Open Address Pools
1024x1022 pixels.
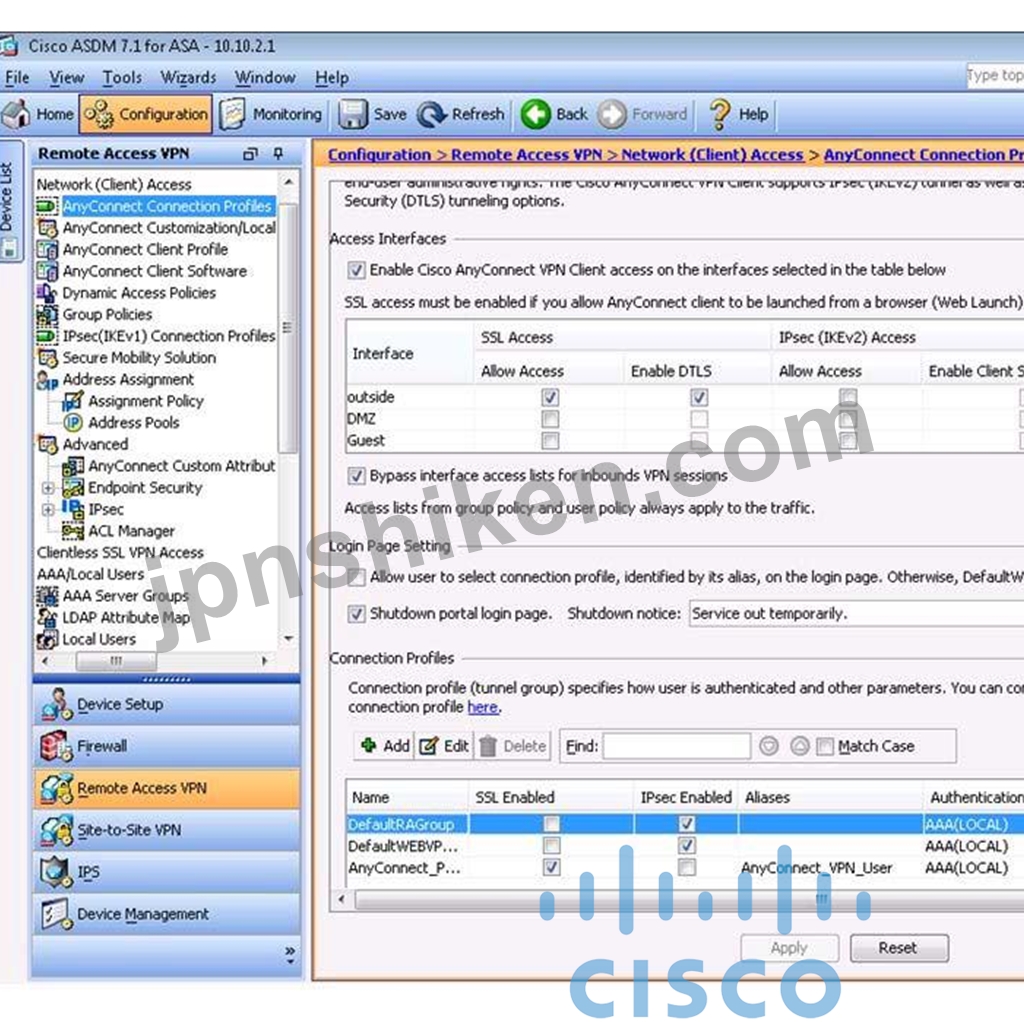(134, 423)
